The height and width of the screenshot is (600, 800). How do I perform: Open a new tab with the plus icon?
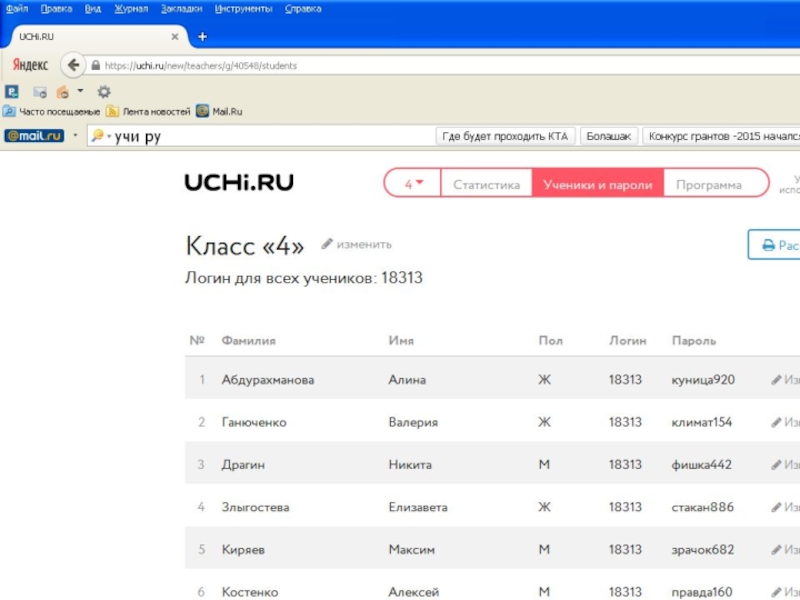pos(202,37)
